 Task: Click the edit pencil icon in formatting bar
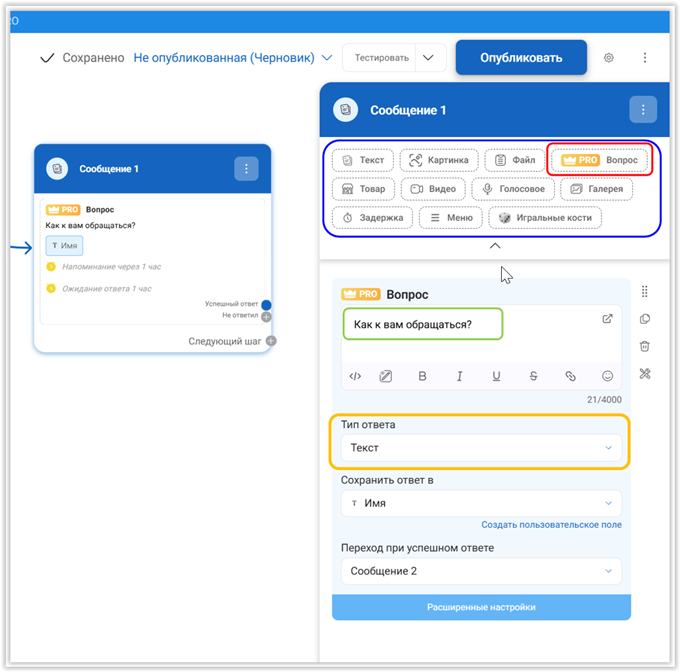click(x=386, y=376)
